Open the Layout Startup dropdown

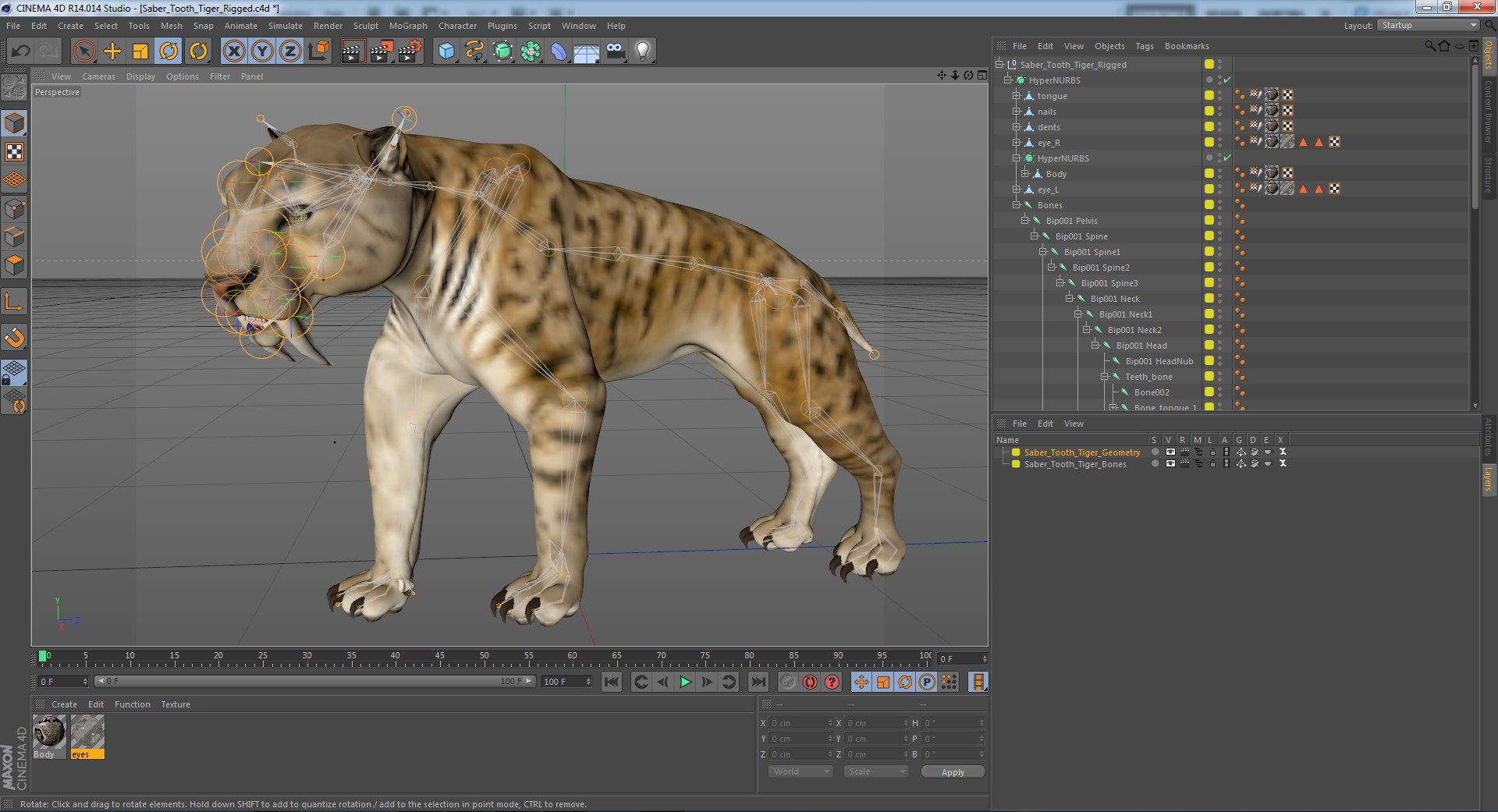(1428, 26)
